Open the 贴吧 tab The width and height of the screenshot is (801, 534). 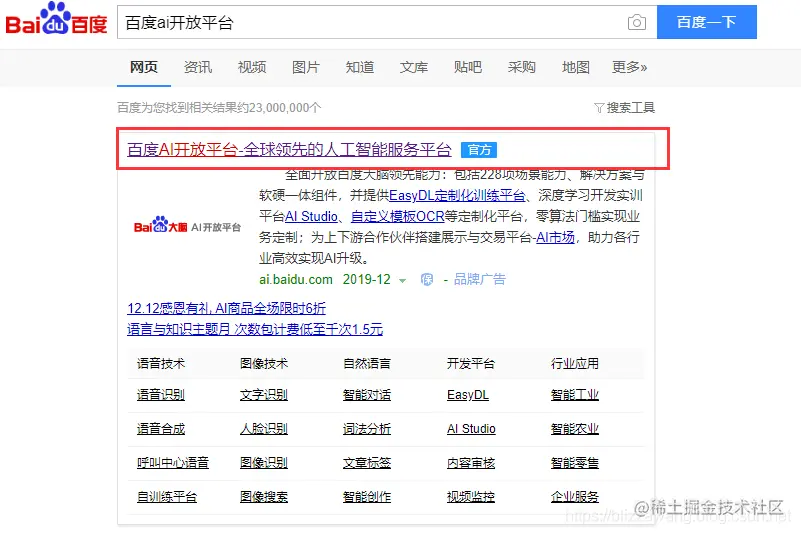click(468, 67)
